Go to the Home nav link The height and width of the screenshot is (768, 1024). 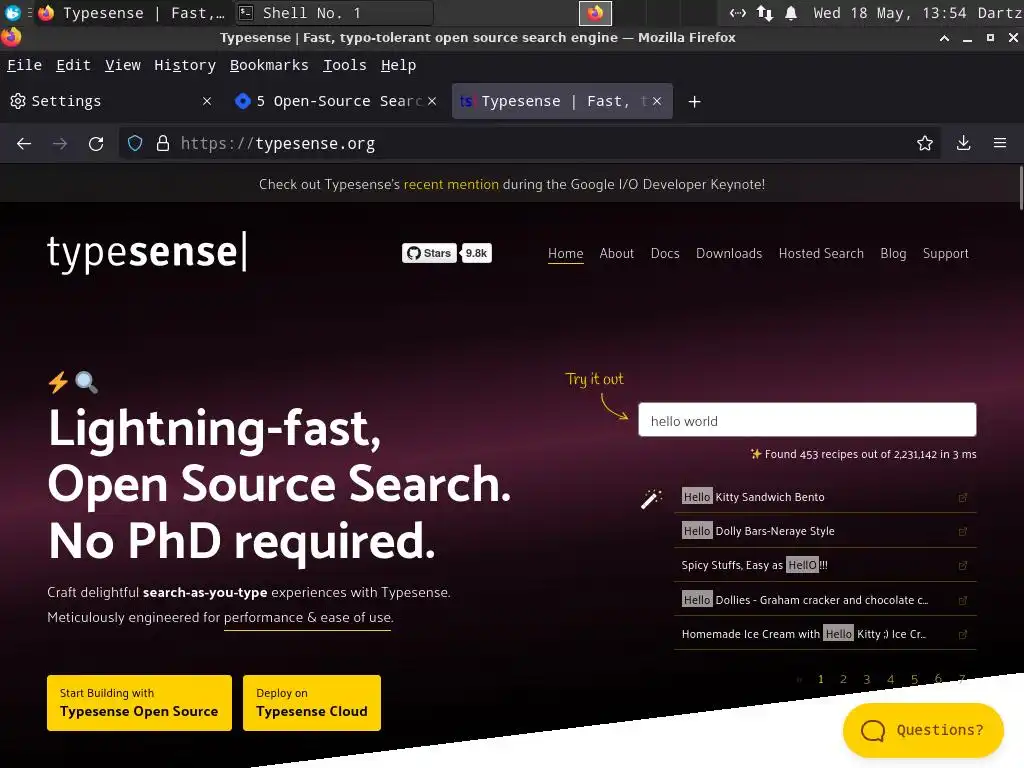coord(566,253)
